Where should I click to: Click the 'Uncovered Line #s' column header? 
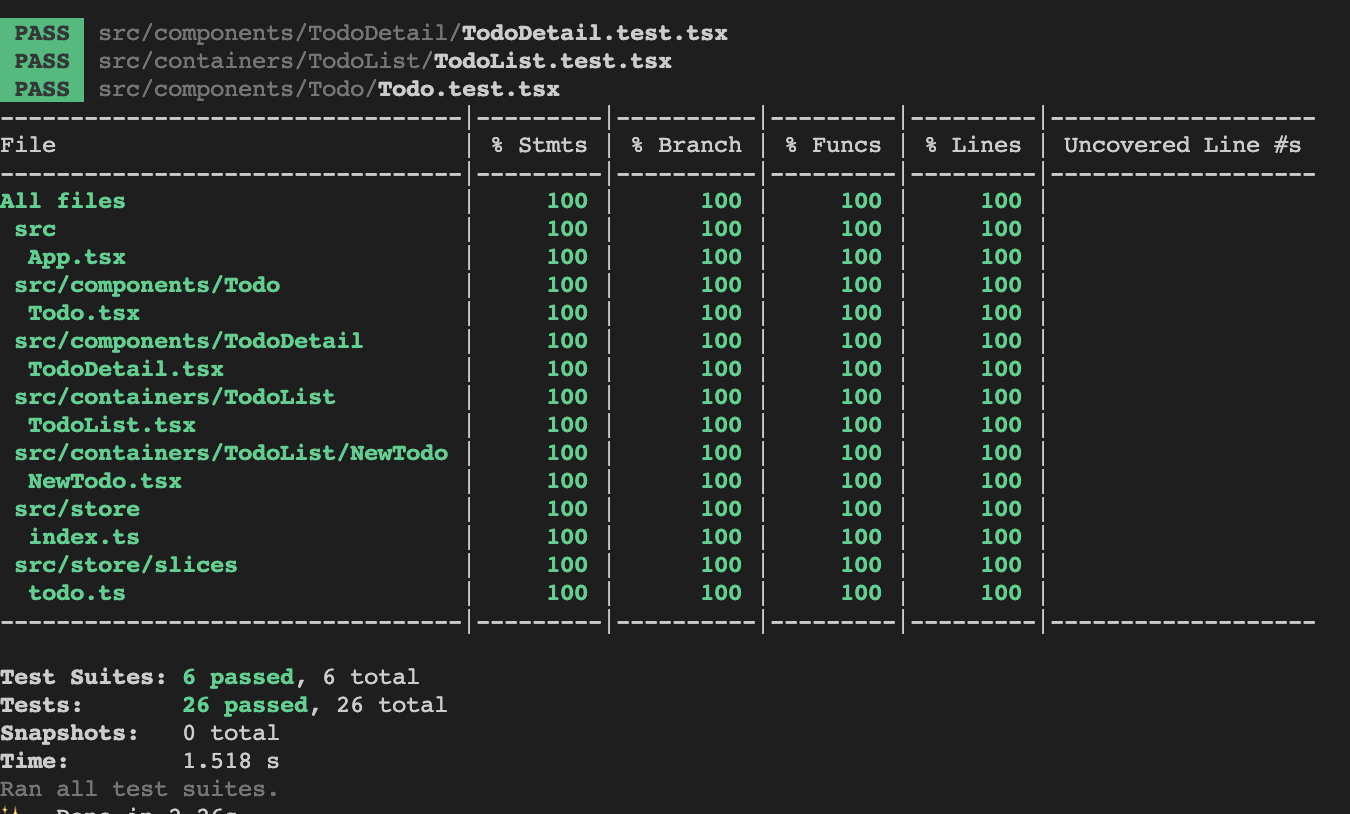coord(1182,145)
